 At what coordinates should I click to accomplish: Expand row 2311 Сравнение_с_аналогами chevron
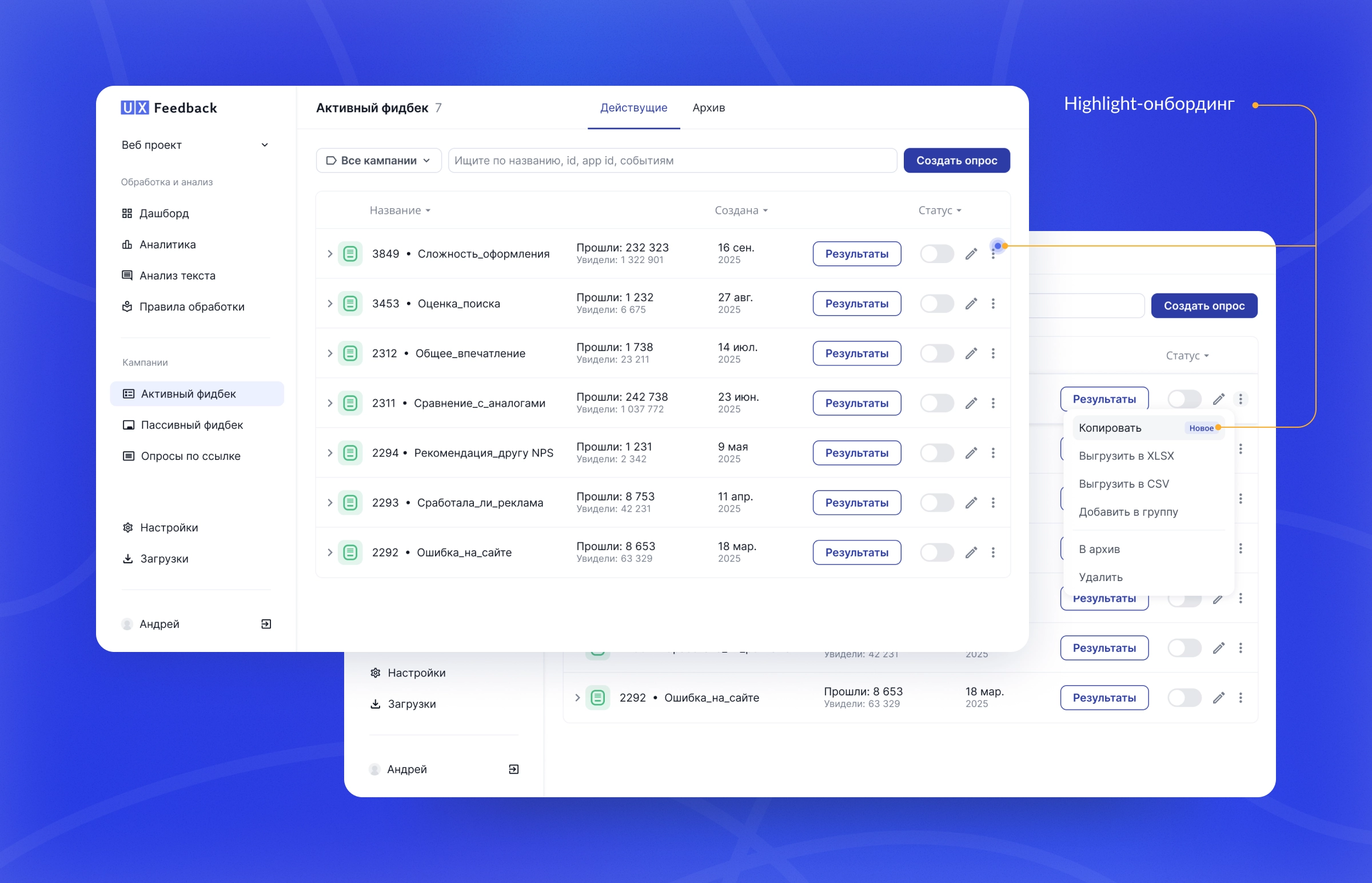(x=329, y=403)
